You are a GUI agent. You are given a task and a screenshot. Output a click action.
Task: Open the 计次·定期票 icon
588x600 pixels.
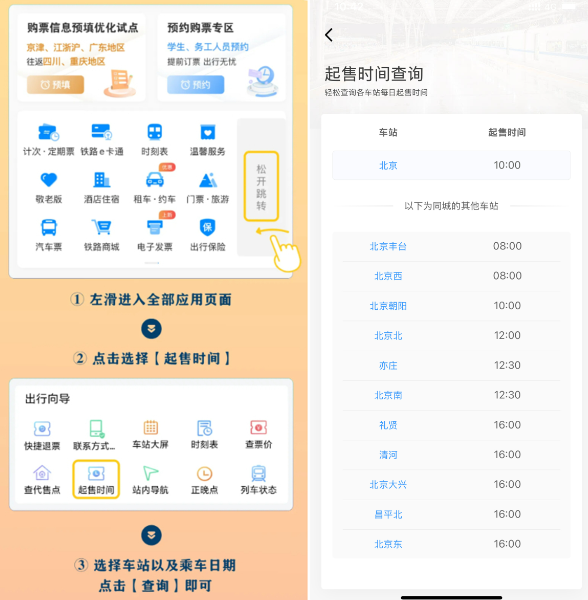click(x=48, y=132)
